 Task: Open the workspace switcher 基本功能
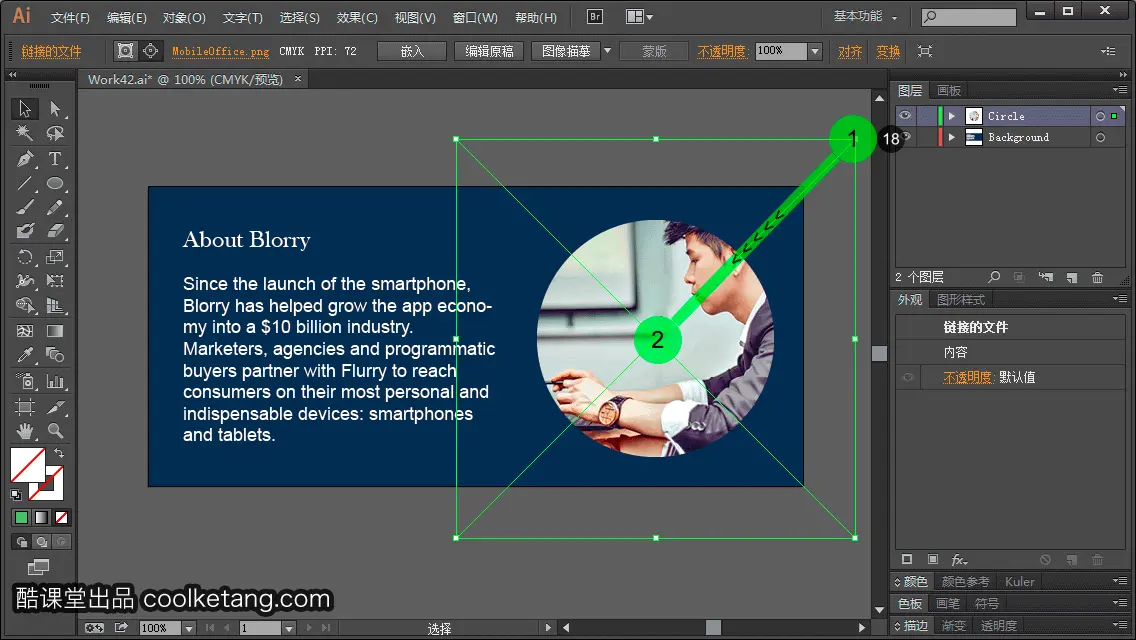(865, 16)
